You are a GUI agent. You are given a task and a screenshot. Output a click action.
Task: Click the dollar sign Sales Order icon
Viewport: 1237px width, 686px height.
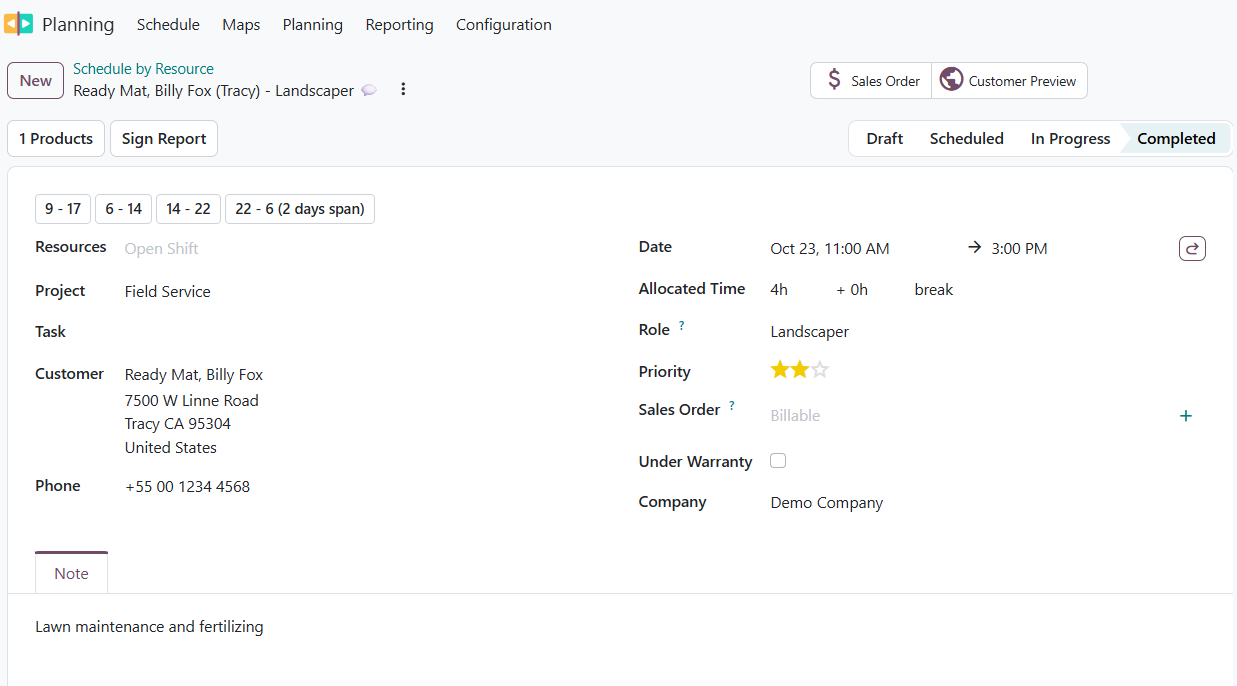coord(834,80)
